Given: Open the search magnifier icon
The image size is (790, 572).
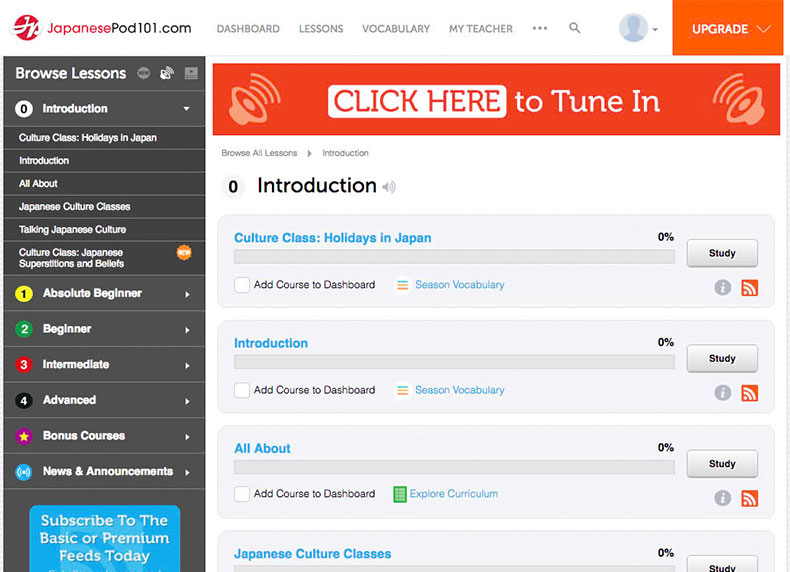Looking at the screenshot, I should pyautogui.click(x=574, y=28).
